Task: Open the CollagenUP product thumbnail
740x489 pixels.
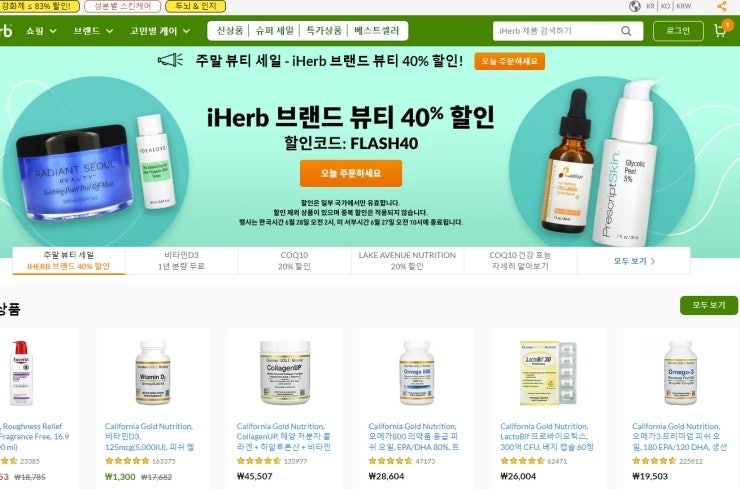Action: point(285,372)
